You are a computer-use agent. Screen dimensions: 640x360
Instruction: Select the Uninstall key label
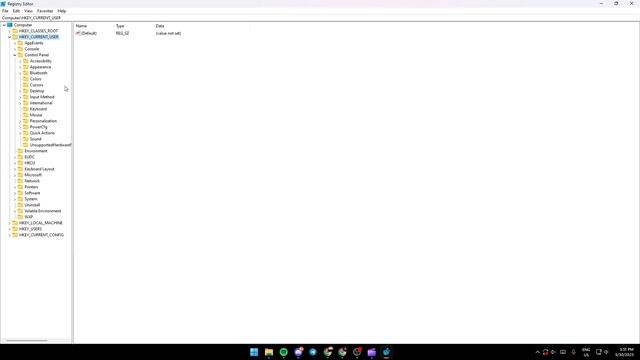32,205
